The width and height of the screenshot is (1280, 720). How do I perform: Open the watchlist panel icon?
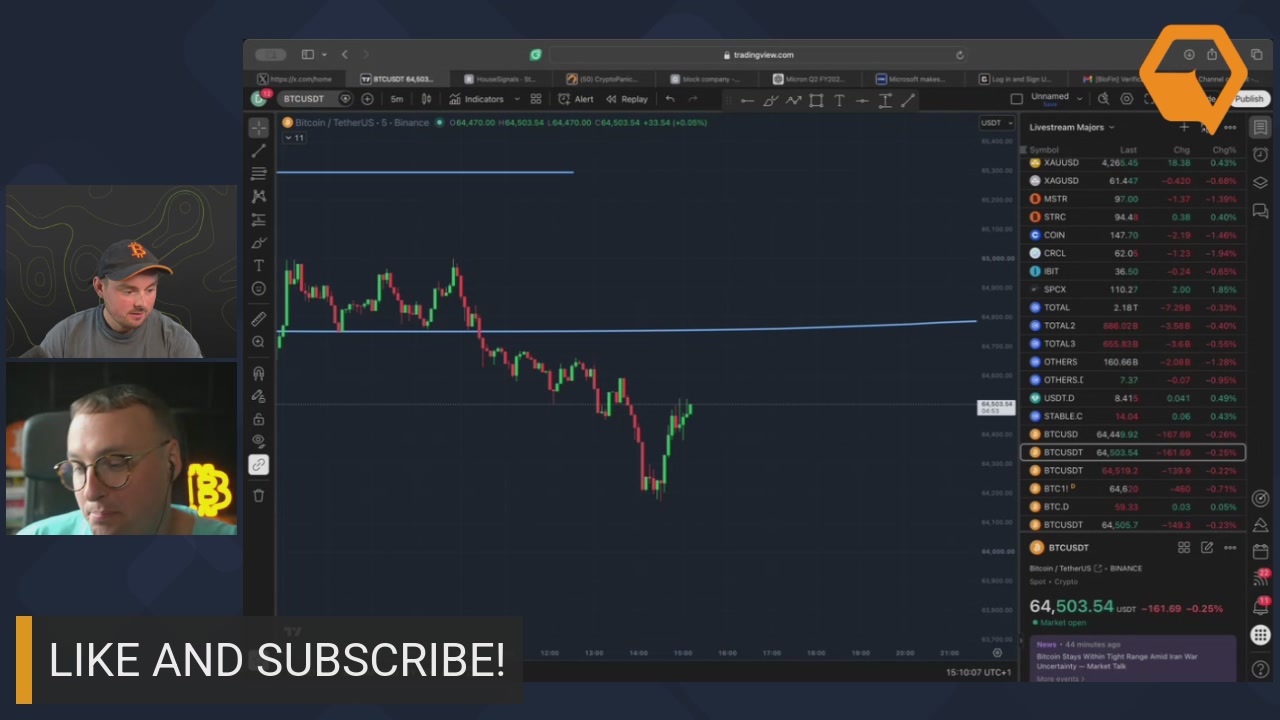(1260, 128)
